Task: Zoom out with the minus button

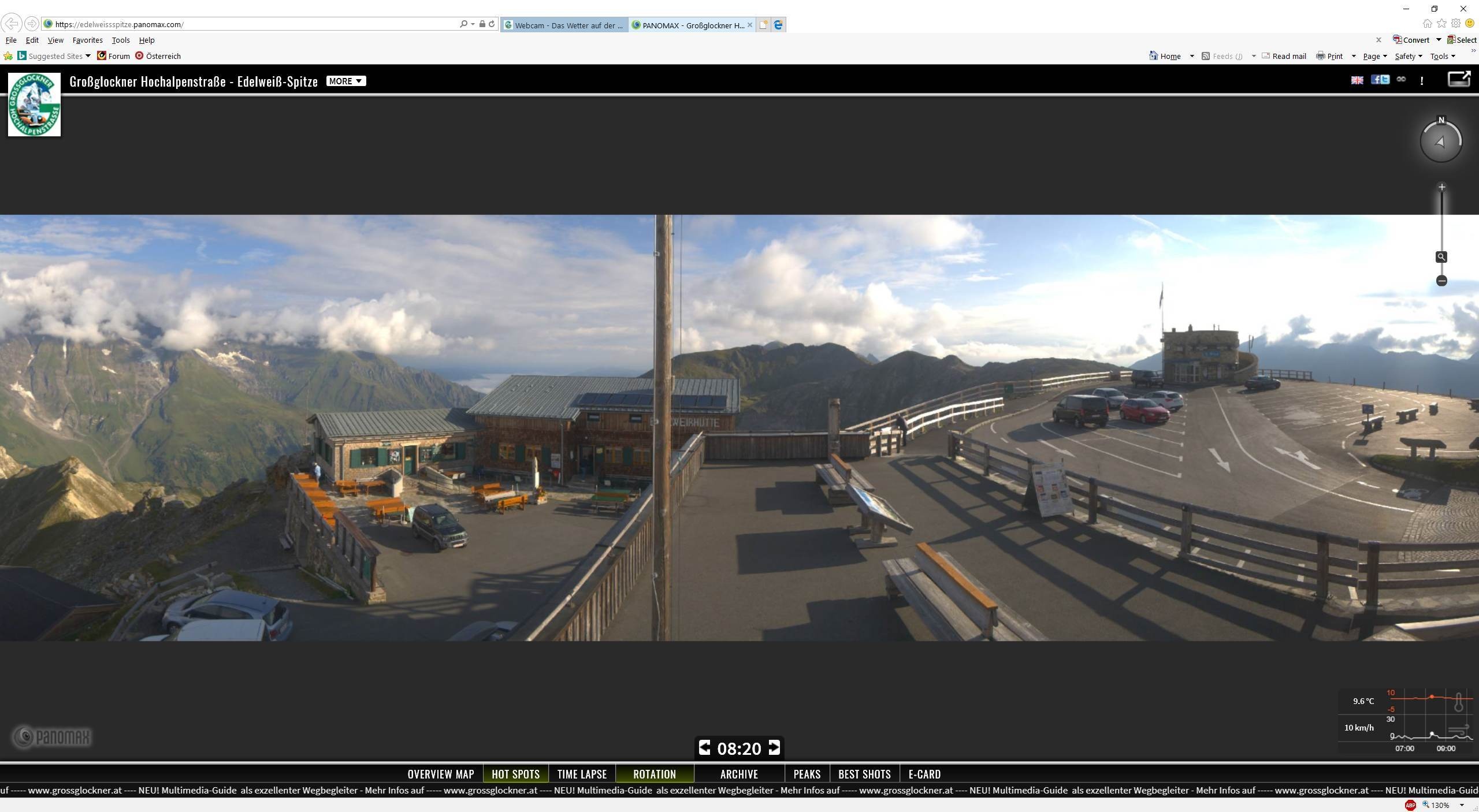Action: (x=1441, y=281)
